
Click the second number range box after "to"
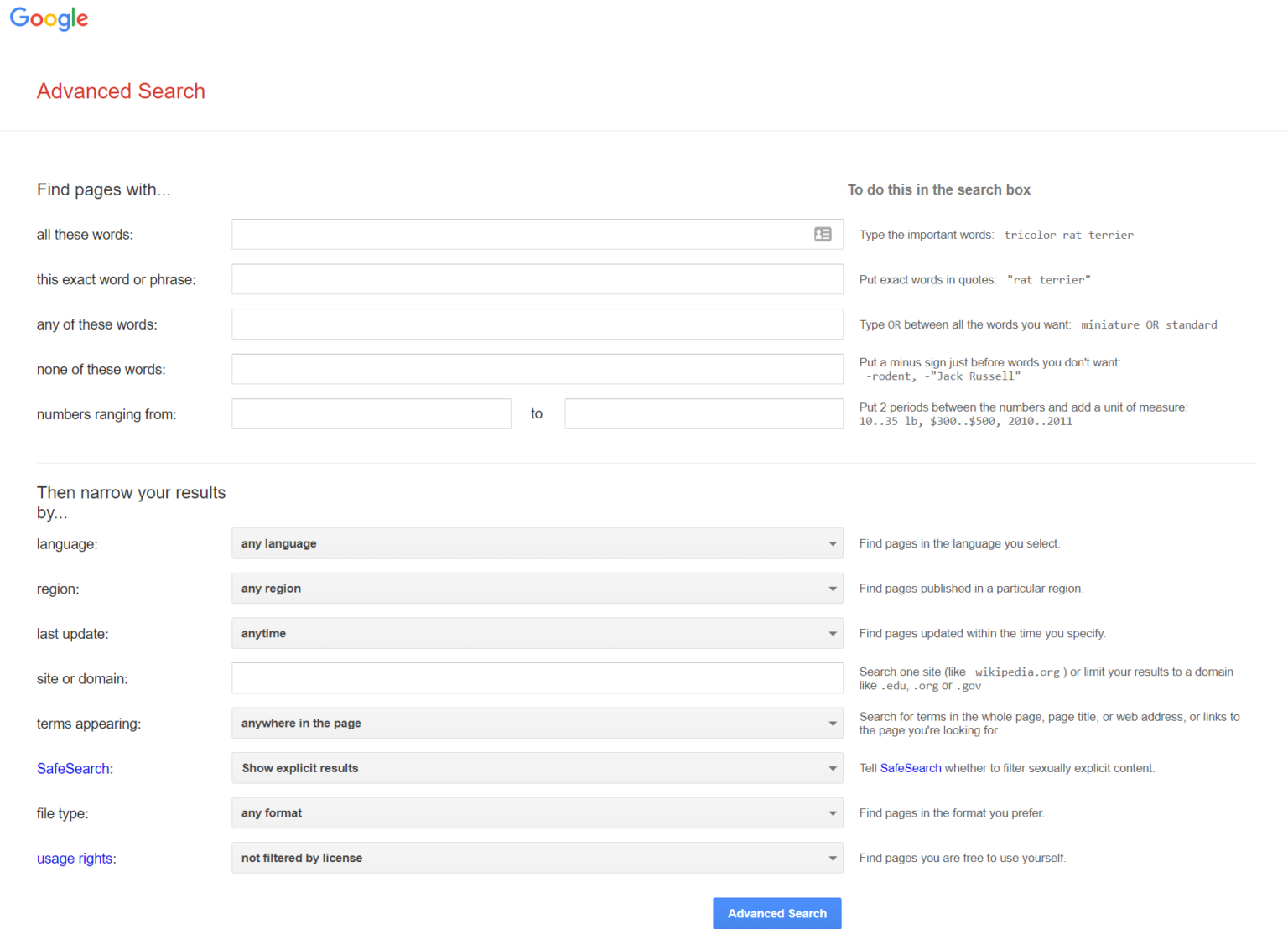[704, 413]
